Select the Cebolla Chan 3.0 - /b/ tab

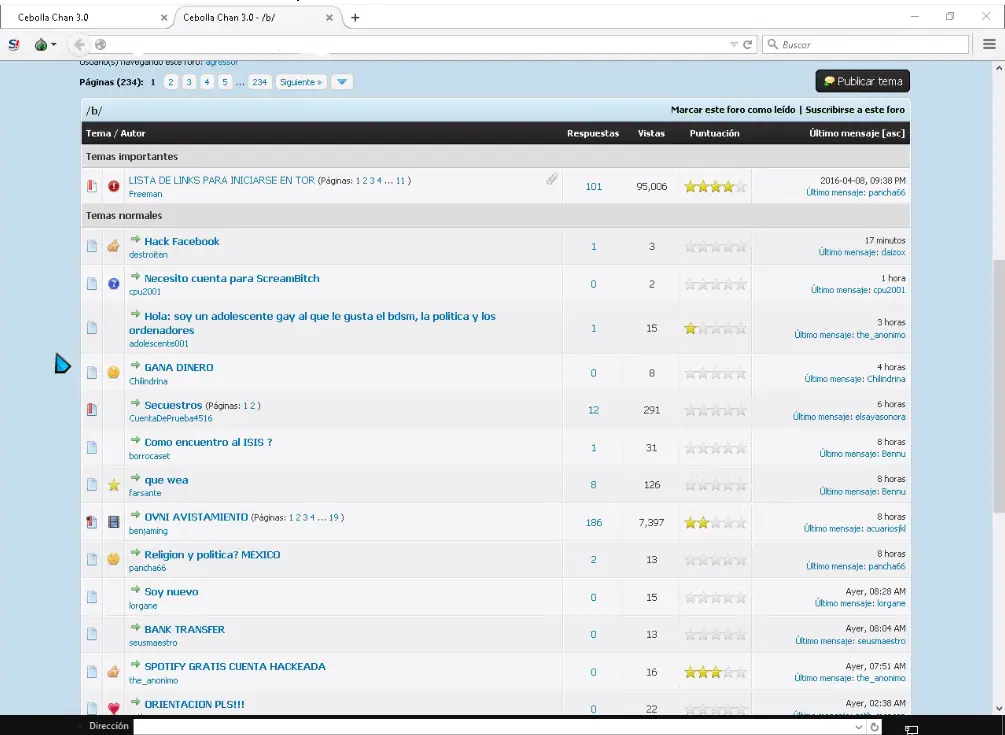tap(256, 17)
